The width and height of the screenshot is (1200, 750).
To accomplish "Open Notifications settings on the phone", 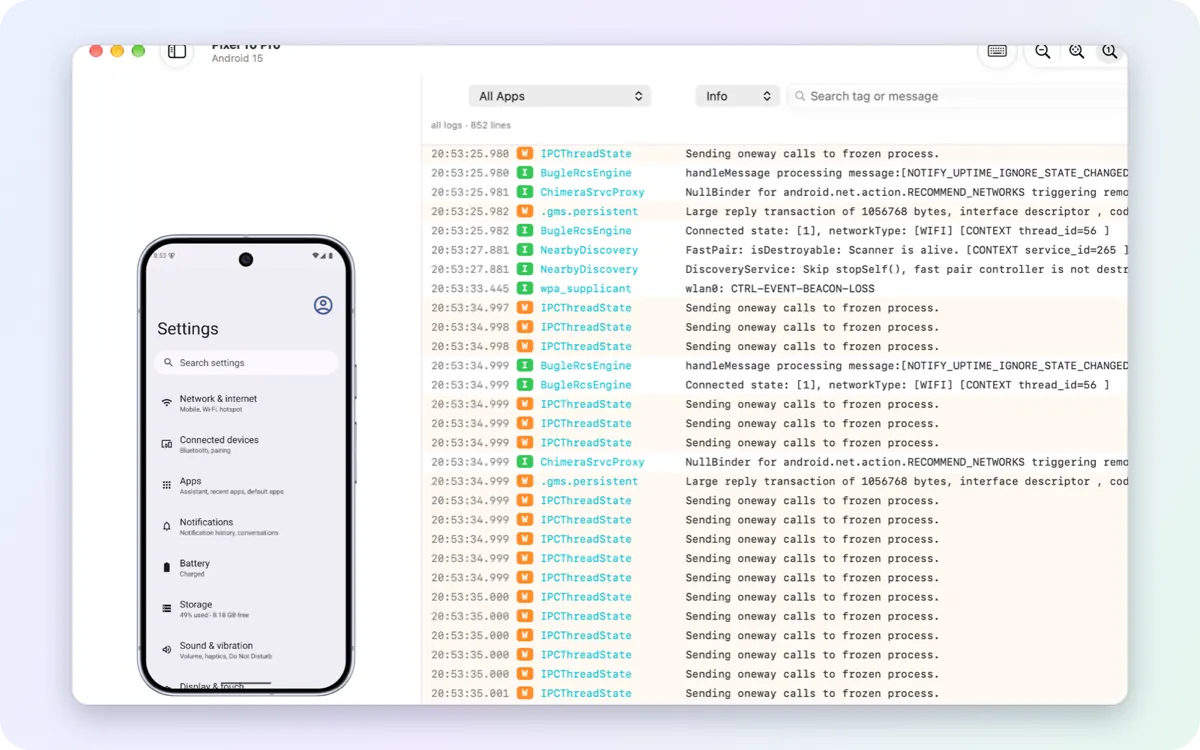I will click(246, 526).
